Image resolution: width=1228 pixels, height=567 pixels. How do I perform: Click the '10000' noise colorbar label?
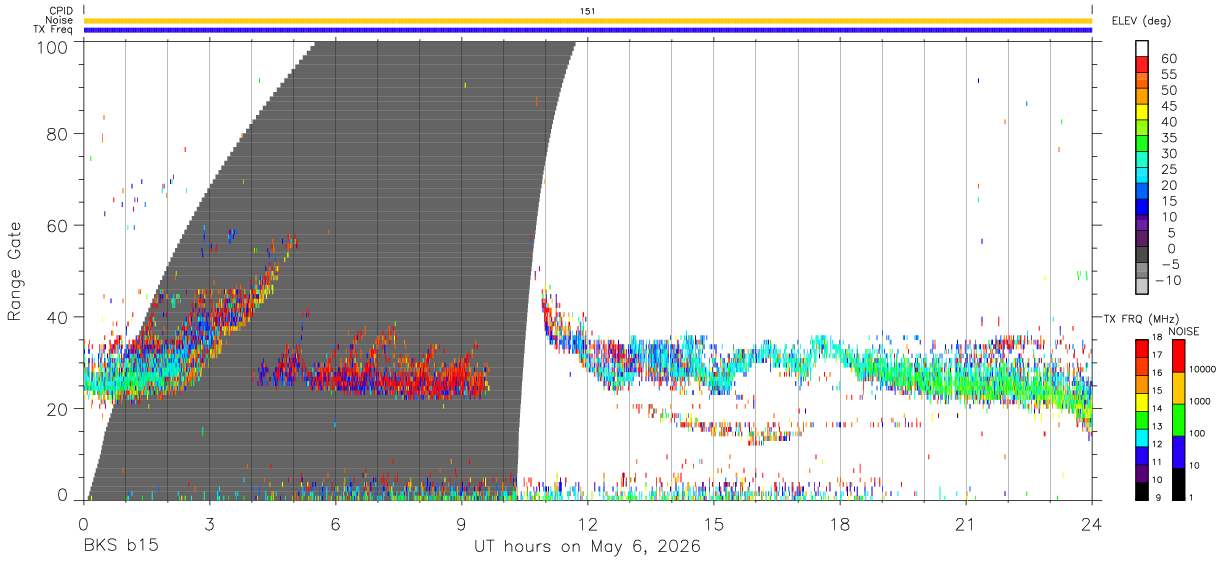pos(1203,369)
